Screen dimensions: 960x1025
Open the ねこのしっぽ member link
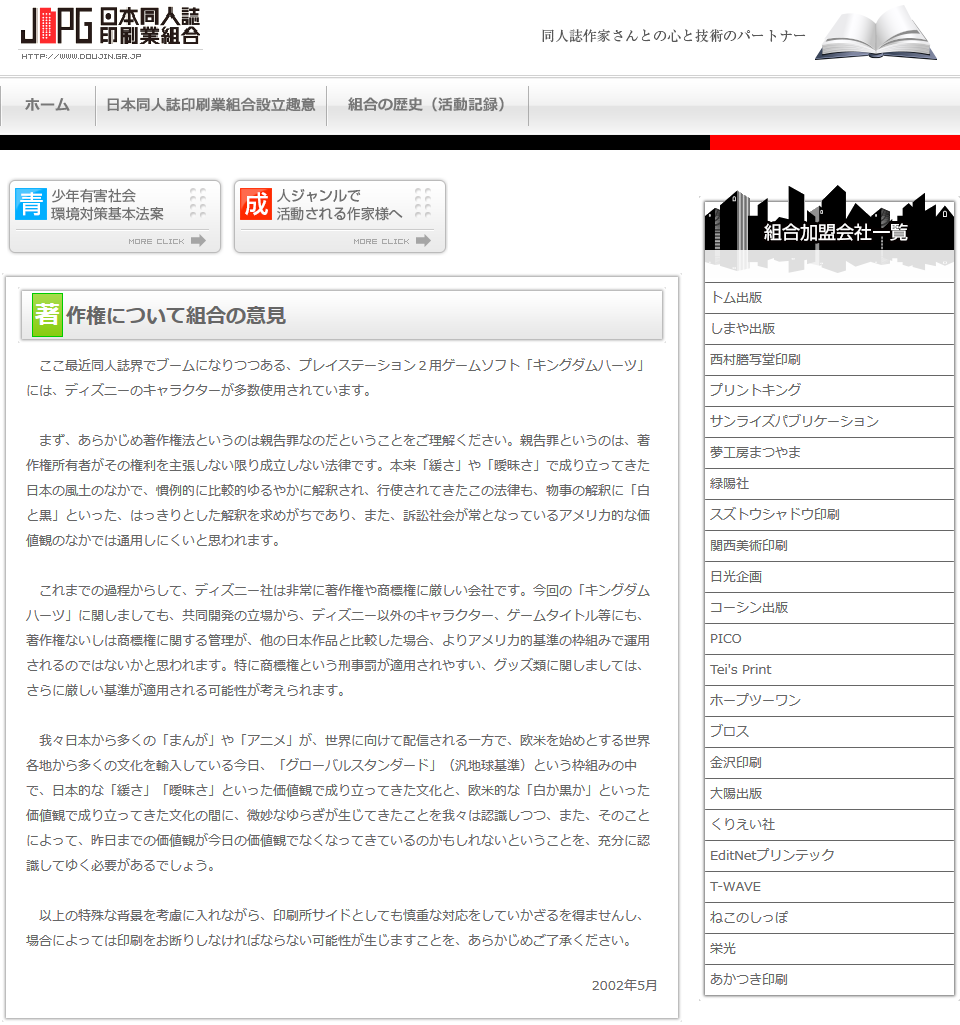(x=829, y=918)
